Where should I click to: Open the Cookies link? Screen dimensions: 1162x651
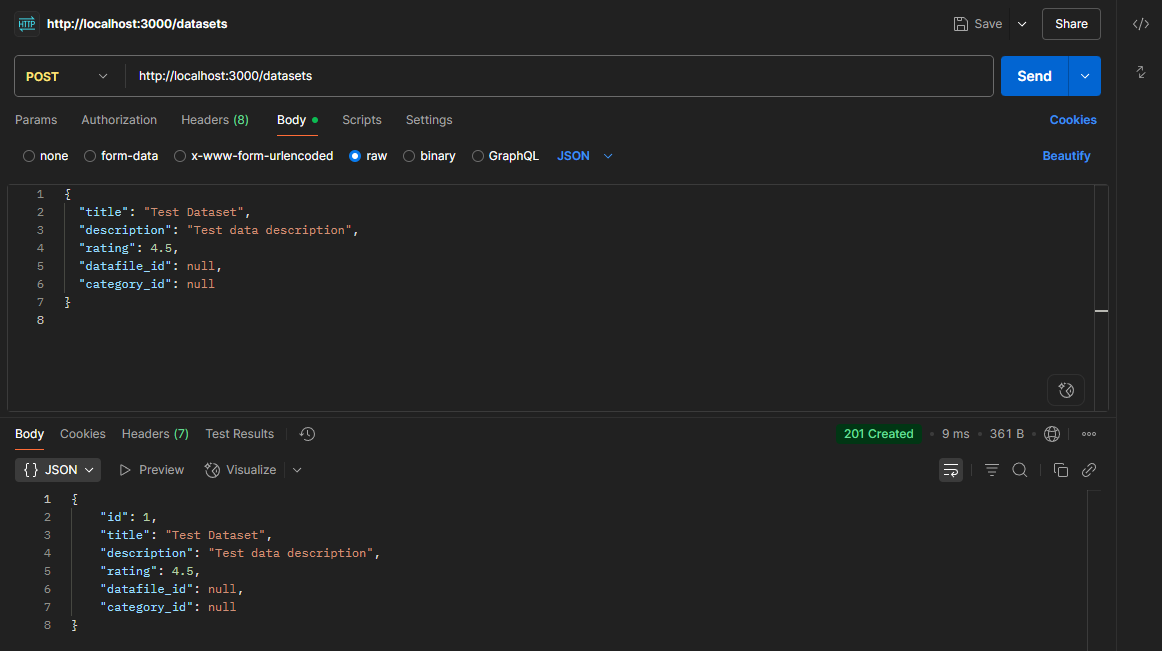coord(1073,120)
